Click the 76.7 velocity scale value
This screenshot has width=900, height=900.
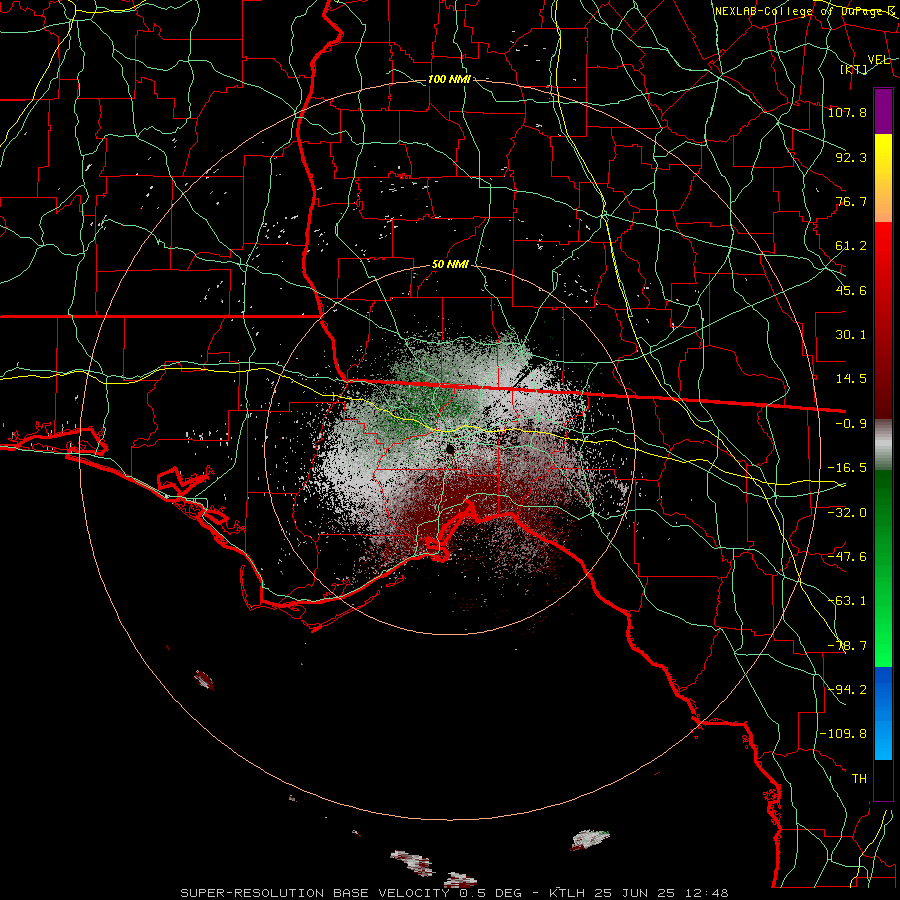pos(851,201)
